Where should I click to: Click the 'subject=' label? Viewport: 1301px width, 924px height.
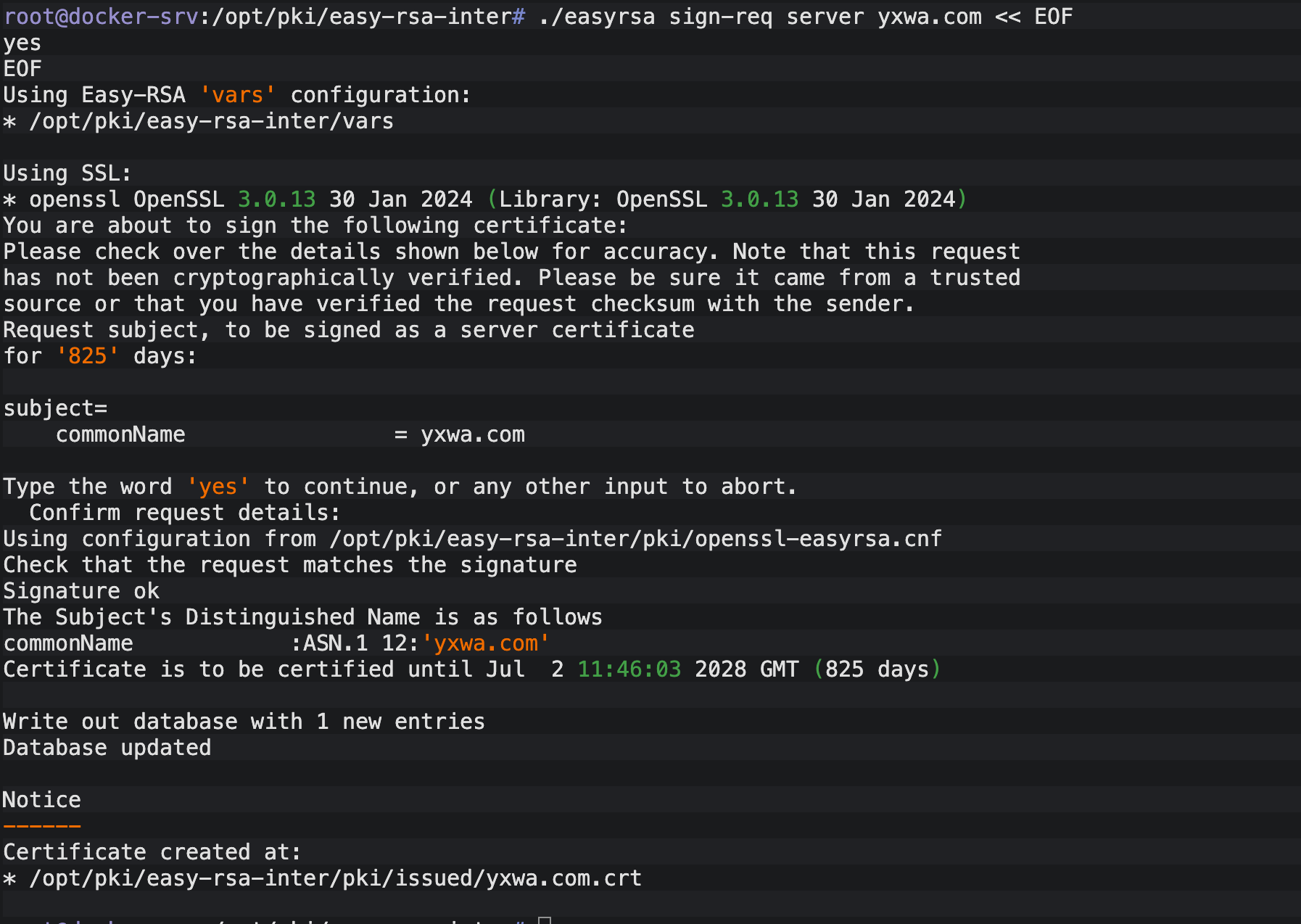tap(55, 408)
